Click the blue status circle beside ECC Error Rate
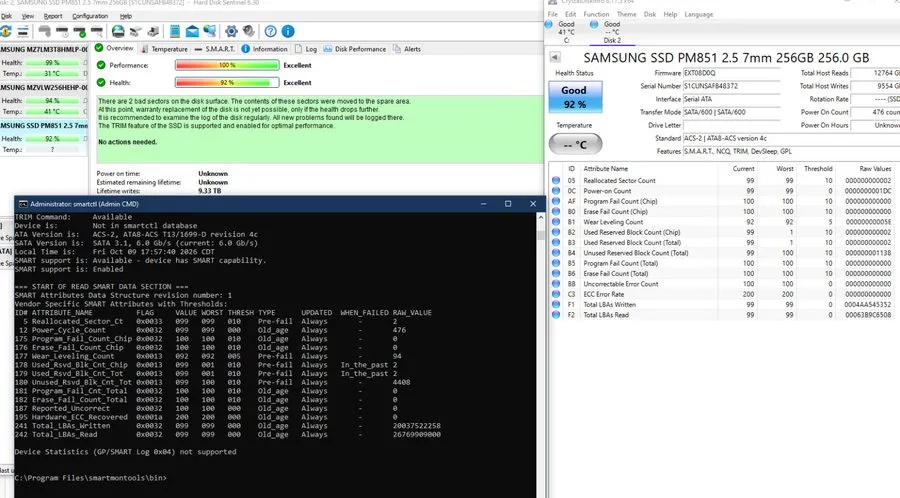 click(x=556, y=294)
